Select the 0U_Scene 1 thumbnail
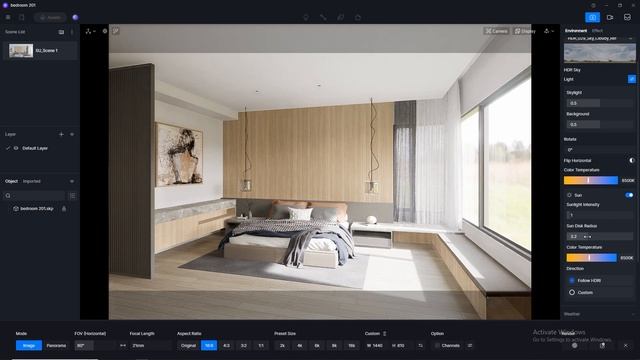 (x=21, y=51)
